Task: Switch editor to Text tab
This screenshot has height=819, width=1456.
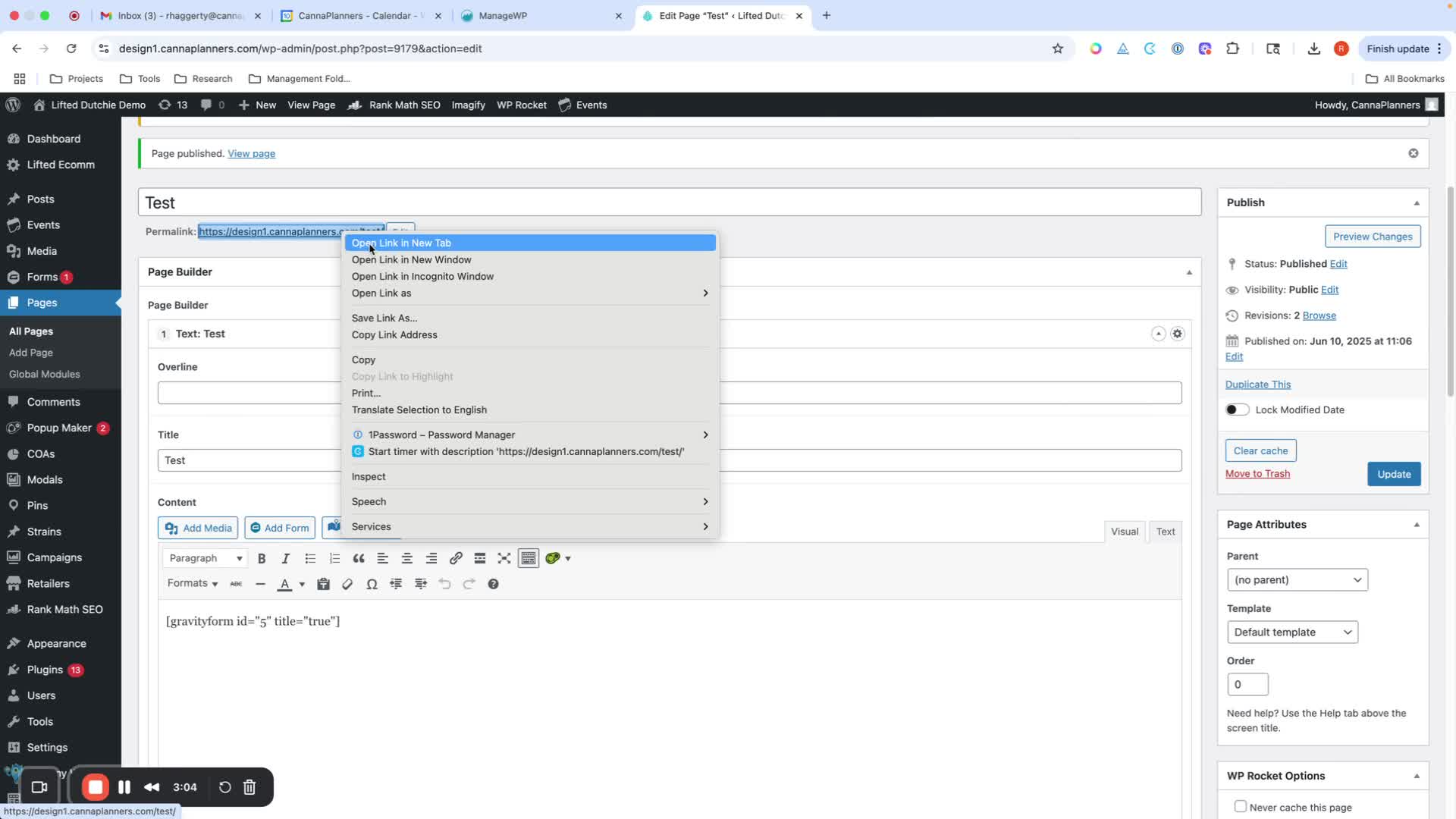Action: [x=1165, y=532]
